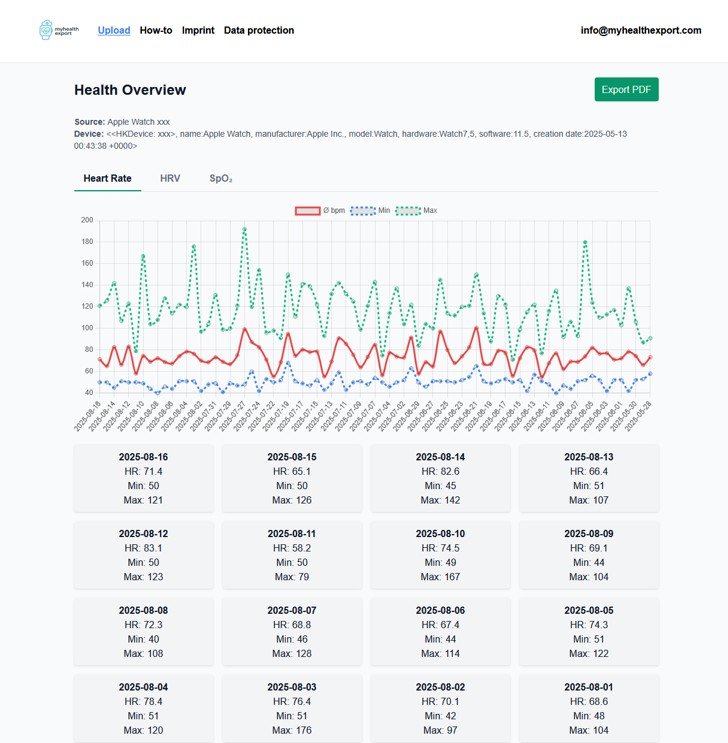Select the Heart Rate tab

point(107,178)
